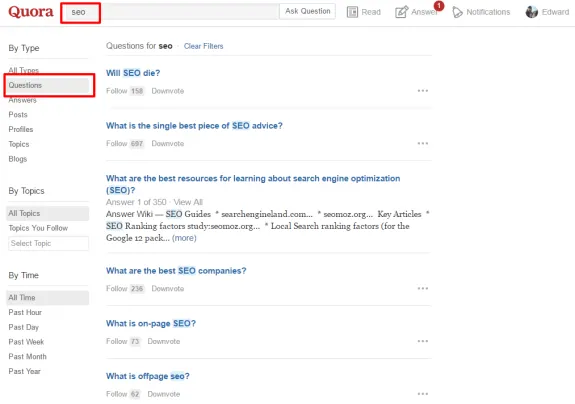
Task: Filter results by Posts
Action: tap(18, 115)
